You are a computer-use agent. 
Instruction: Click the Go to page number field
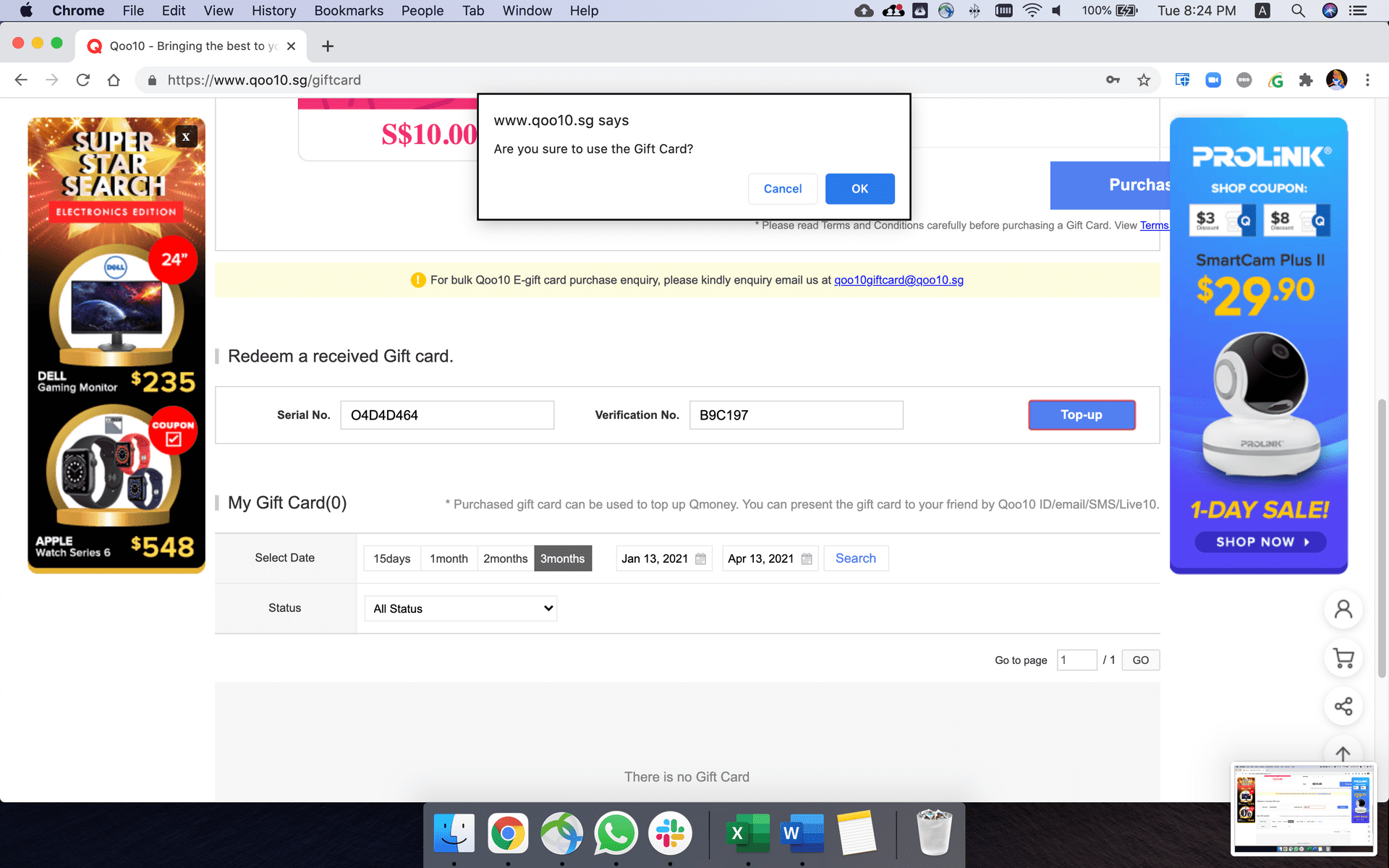[1076, 660]
